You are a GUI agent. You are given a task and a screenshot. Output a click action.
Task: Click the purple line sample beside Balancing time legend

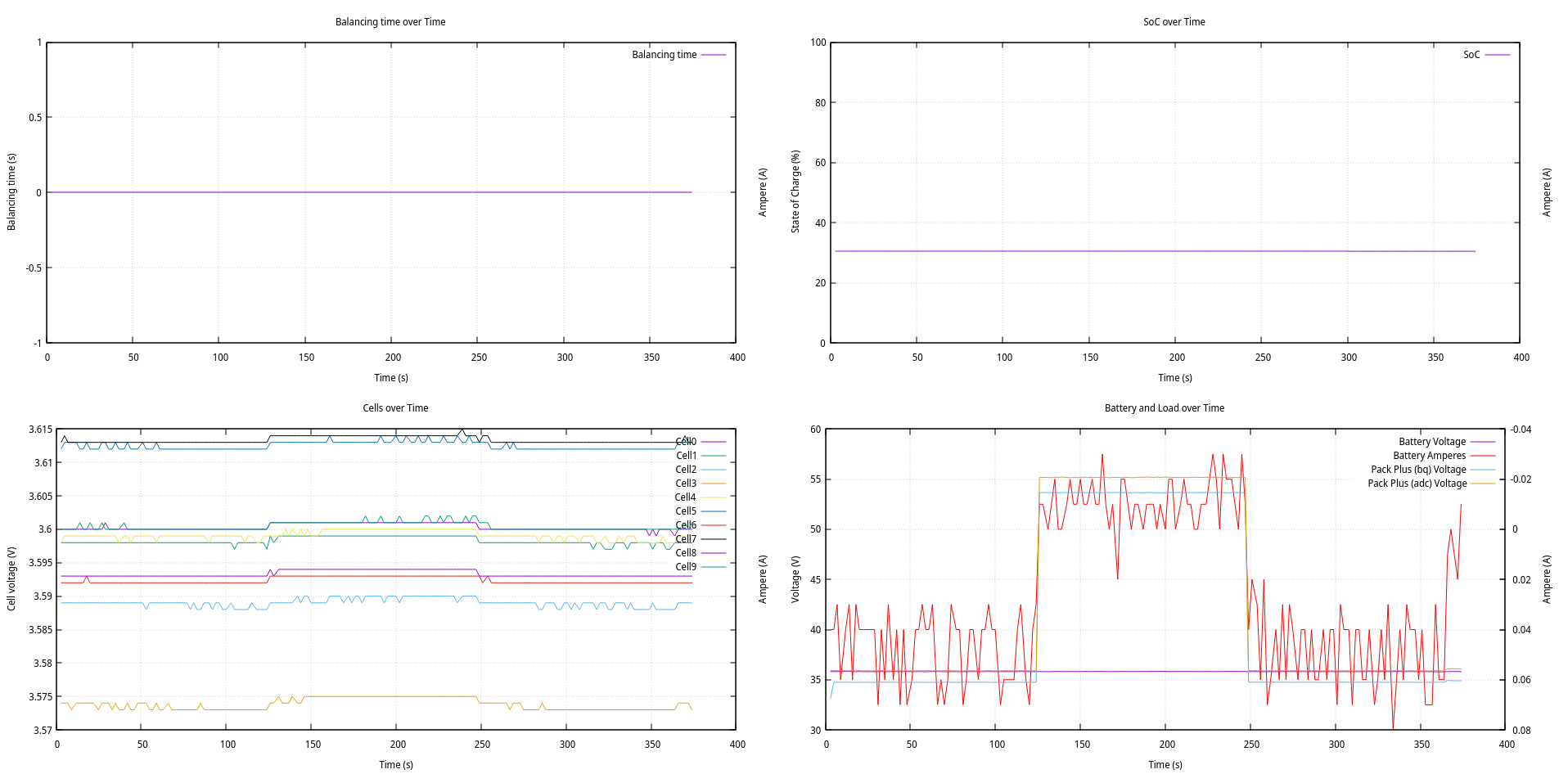(714, 55)
